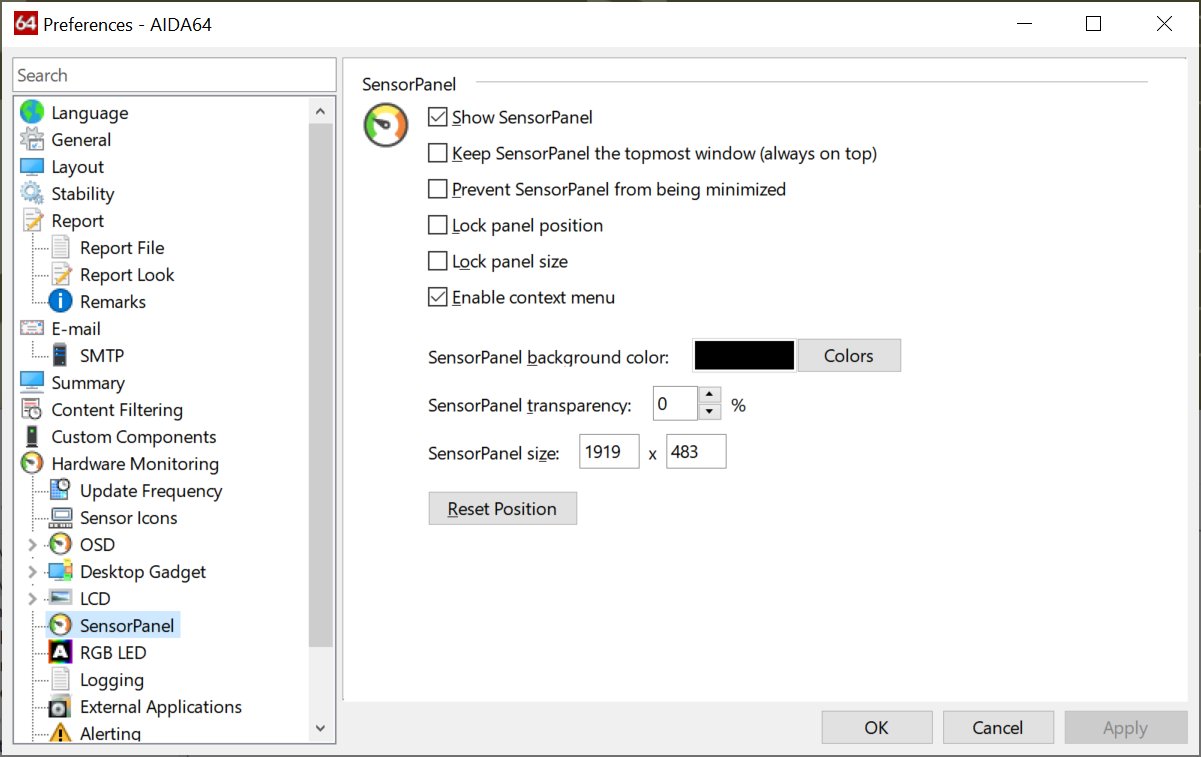Click the Update Frequency icon
Screen dimensions: 1201x757
[60, 491]
